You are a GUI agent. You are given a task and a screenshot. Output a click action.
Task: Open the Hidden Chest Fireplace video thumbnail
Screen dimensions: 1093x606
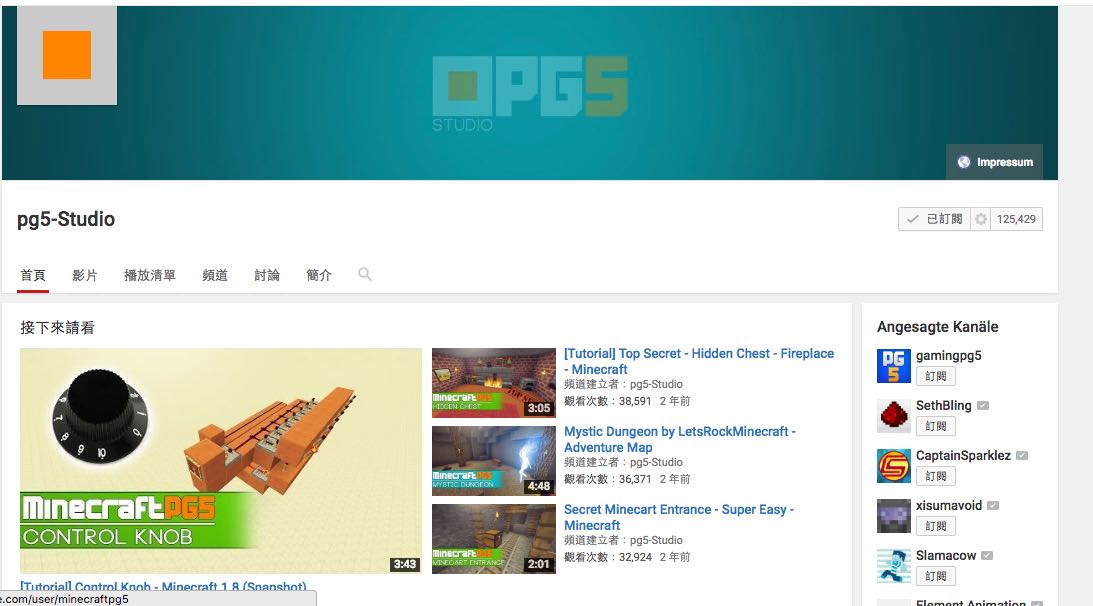pyautogui.click(x=494, y=383)
